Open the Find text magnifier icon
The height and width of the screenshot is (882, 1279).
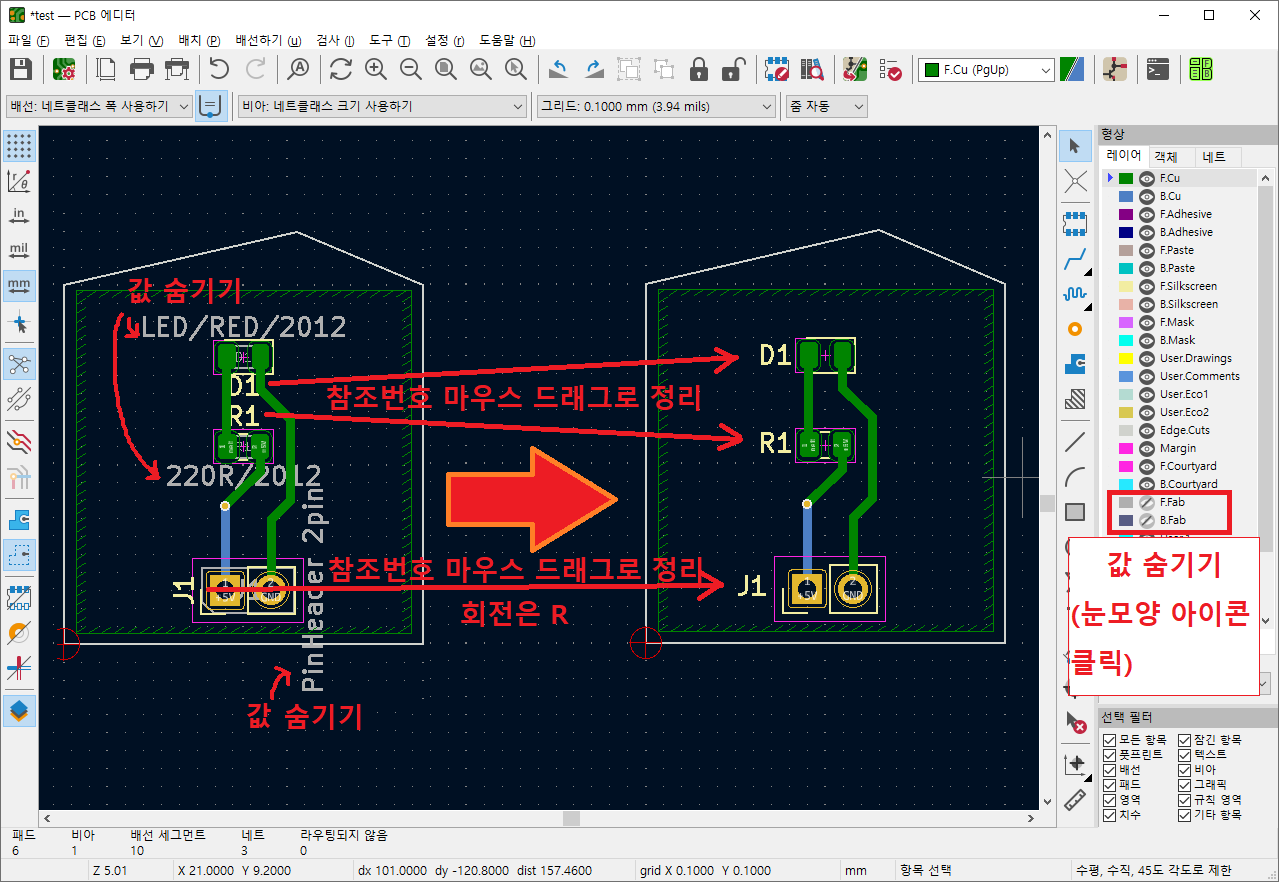[x=298, y=69]
